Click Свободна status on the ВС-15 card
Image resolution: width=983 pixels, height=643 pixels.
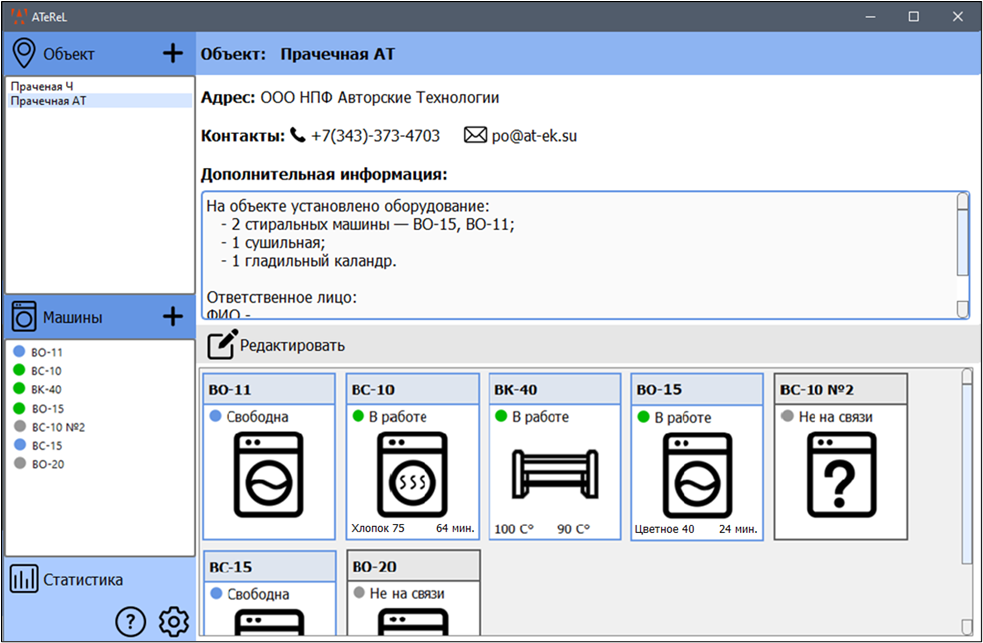point(258,594)
